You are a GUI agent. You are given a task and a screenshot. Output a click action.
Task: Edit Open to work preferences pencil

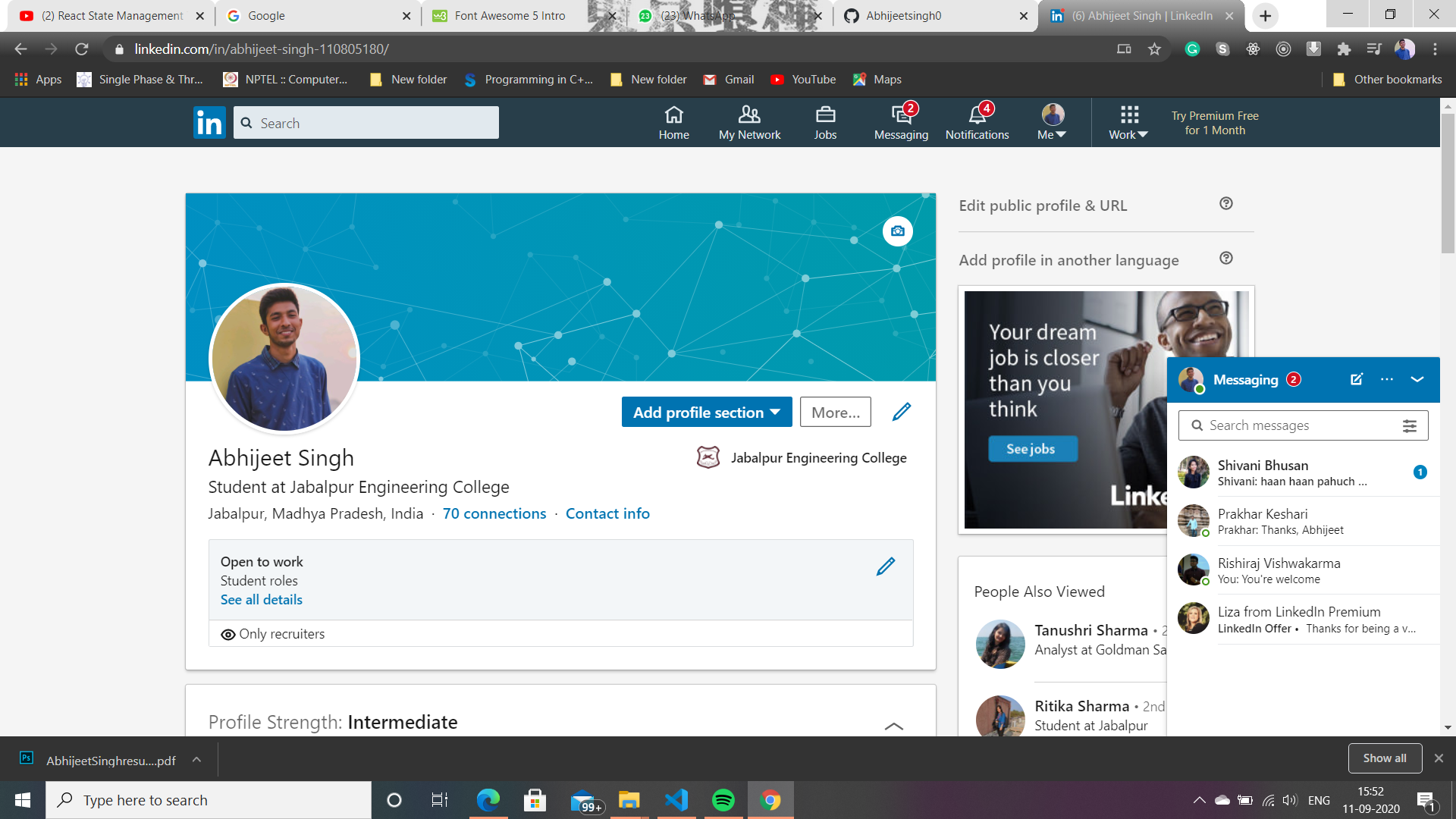886,566
